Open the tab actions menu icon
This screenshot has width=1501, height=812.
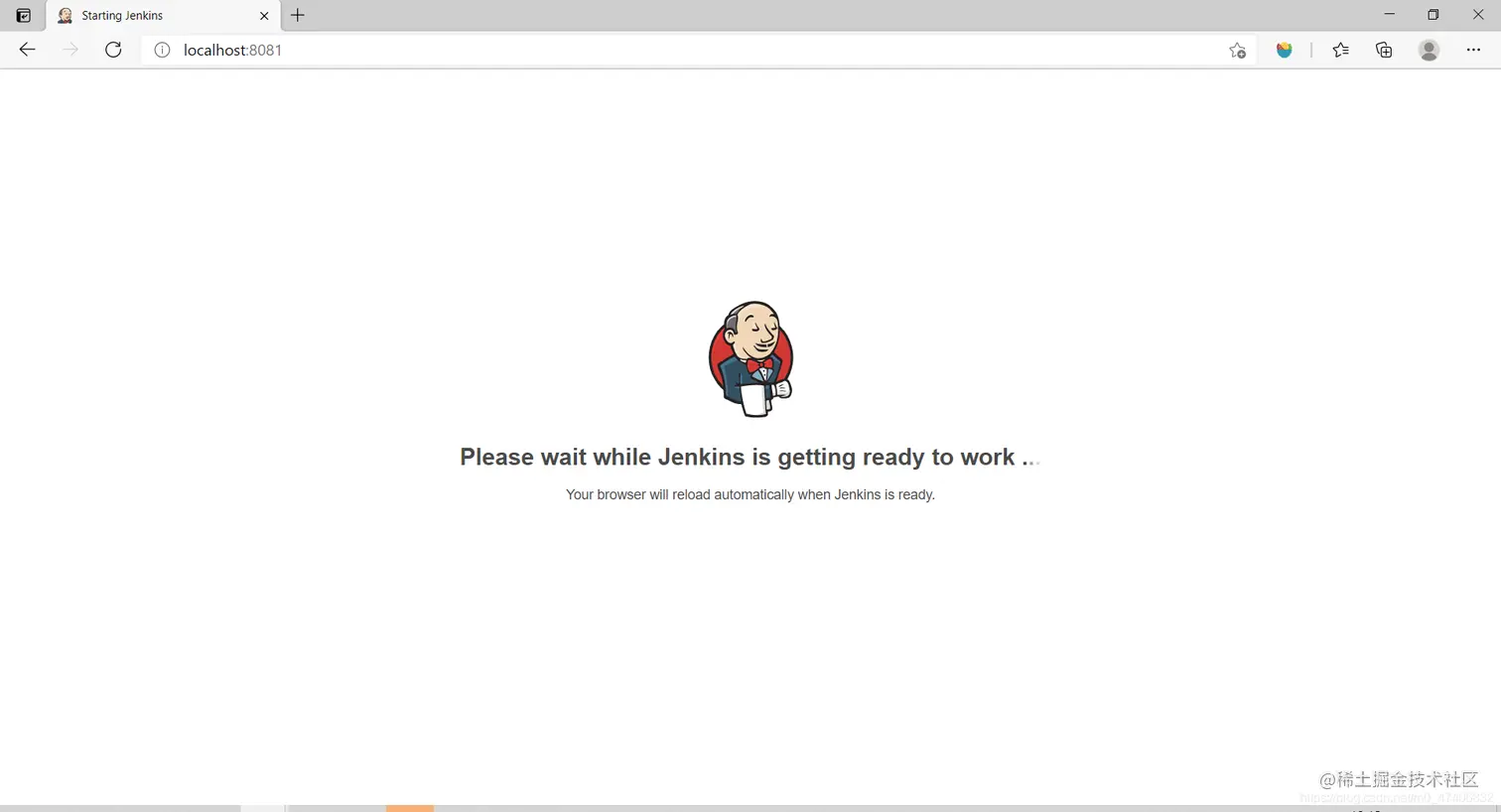point(24,15)
